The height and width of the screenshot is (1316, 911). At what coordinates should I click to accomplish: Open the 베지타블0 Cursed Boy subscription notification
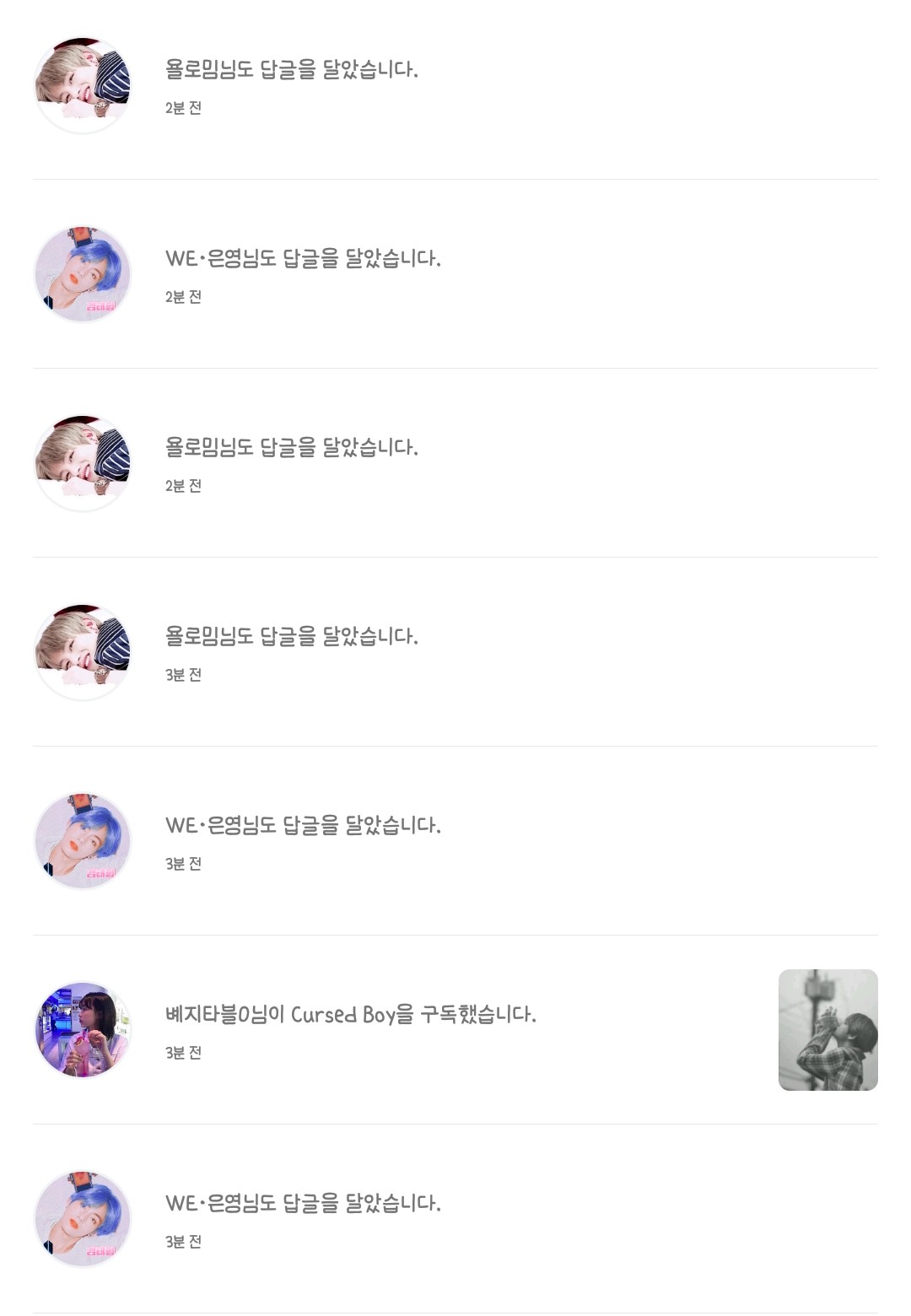pos(350,1014)
